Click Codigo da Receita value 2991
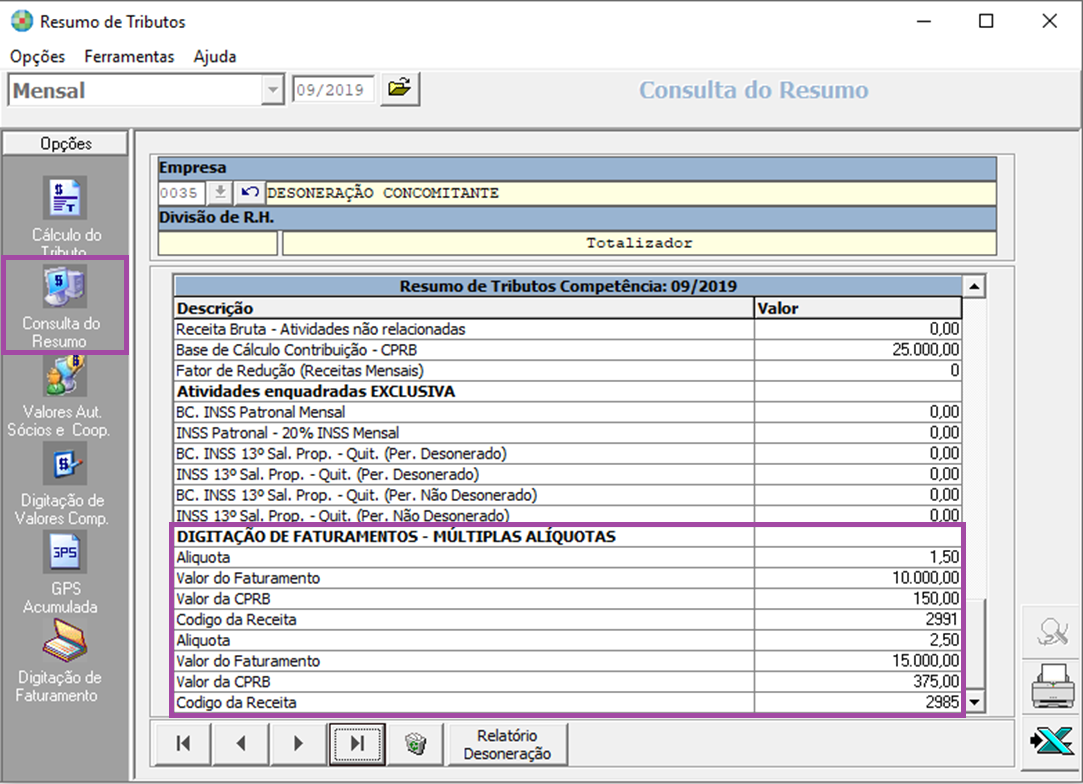 [x=857, y=620]
